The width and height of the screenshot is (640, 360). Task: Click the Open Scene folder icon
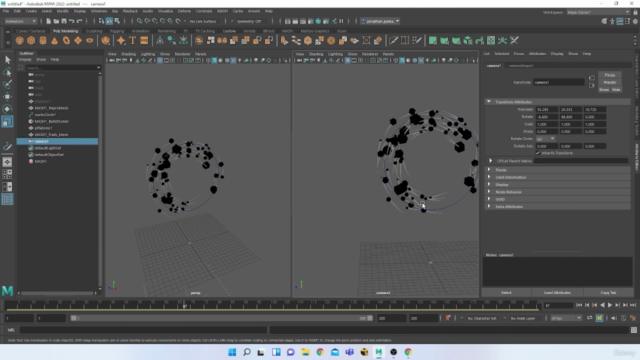tap(56, 21)
